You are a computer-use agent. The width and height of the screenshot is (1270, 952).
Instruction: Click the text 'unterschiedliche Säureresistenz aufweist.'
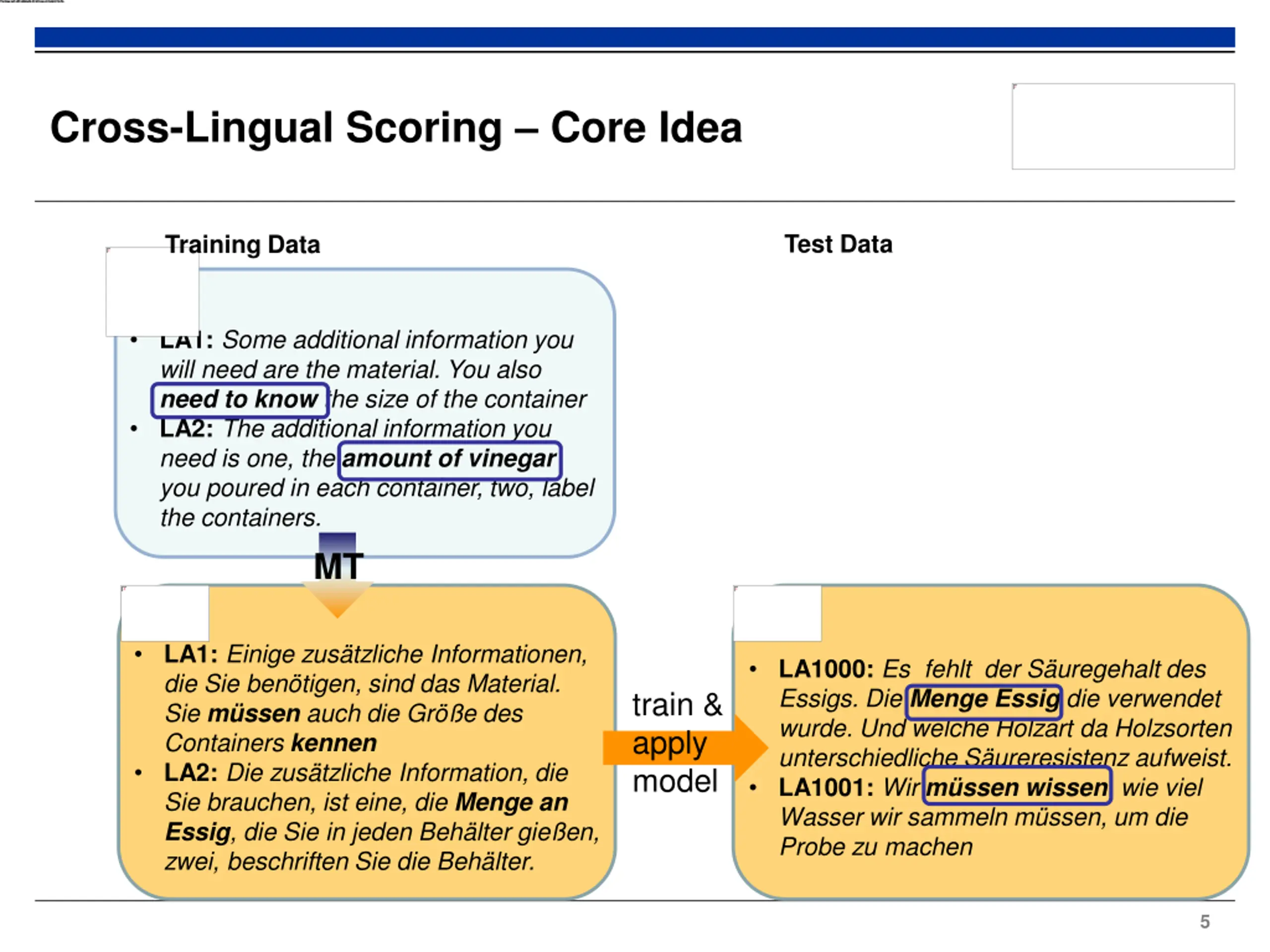coord(1006,758)
